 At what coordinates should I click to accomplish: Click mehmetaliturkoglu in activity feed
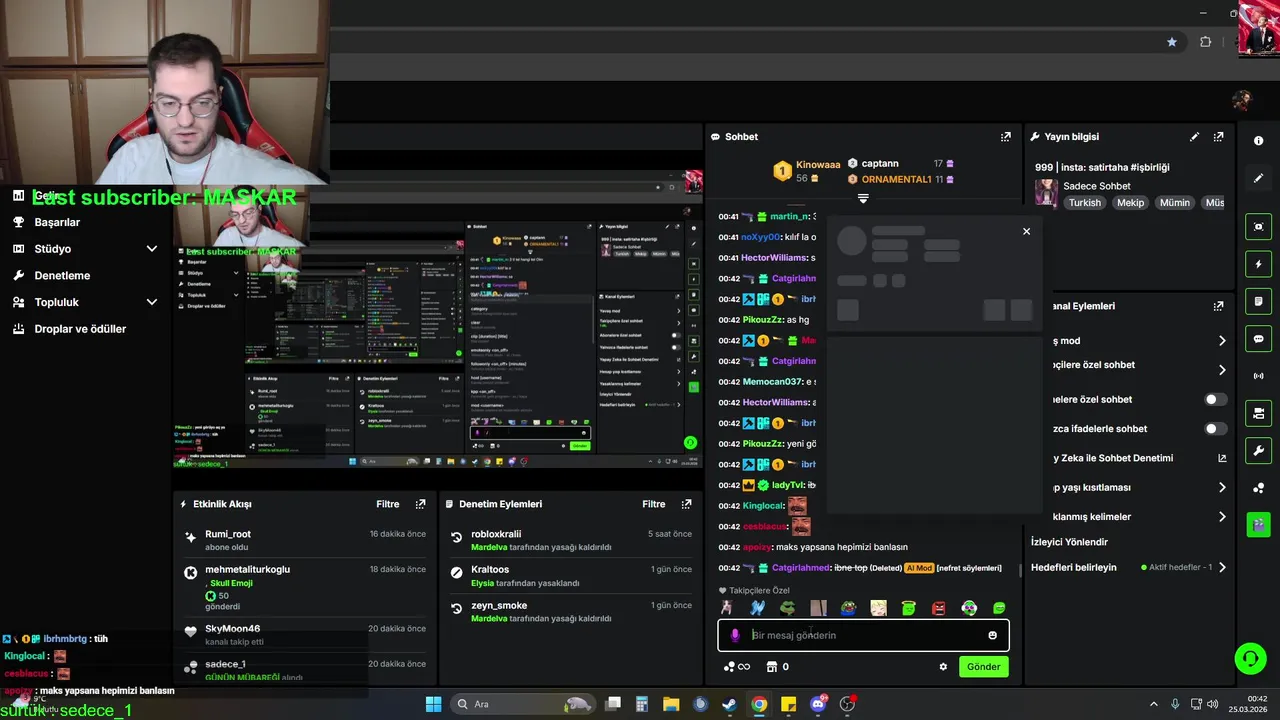(247, 569)
